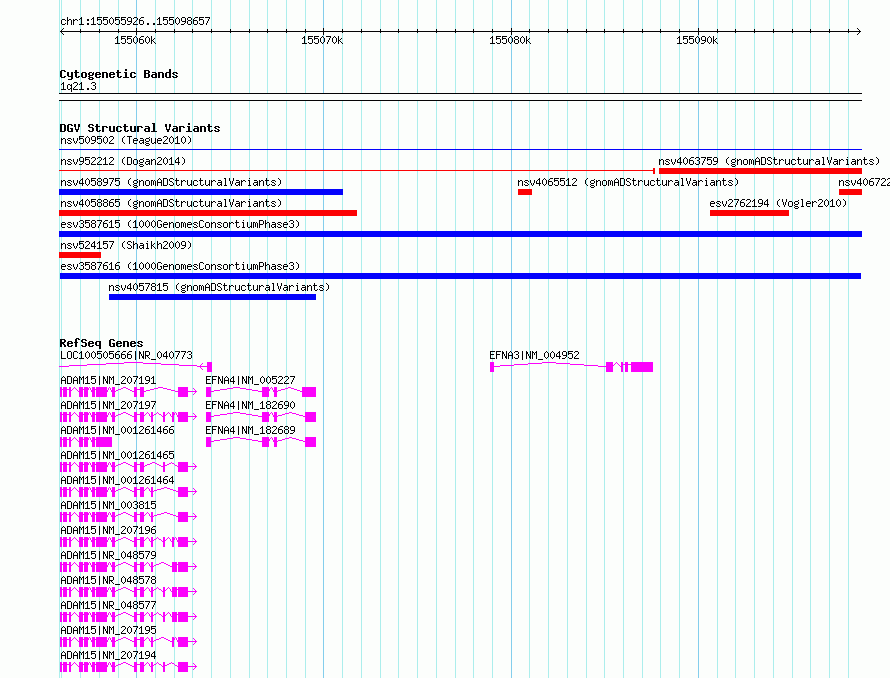The image size is (890, 678).
Task: Select the EFNA3|NM_004952 gene glyph
Action: click(572, 367)
